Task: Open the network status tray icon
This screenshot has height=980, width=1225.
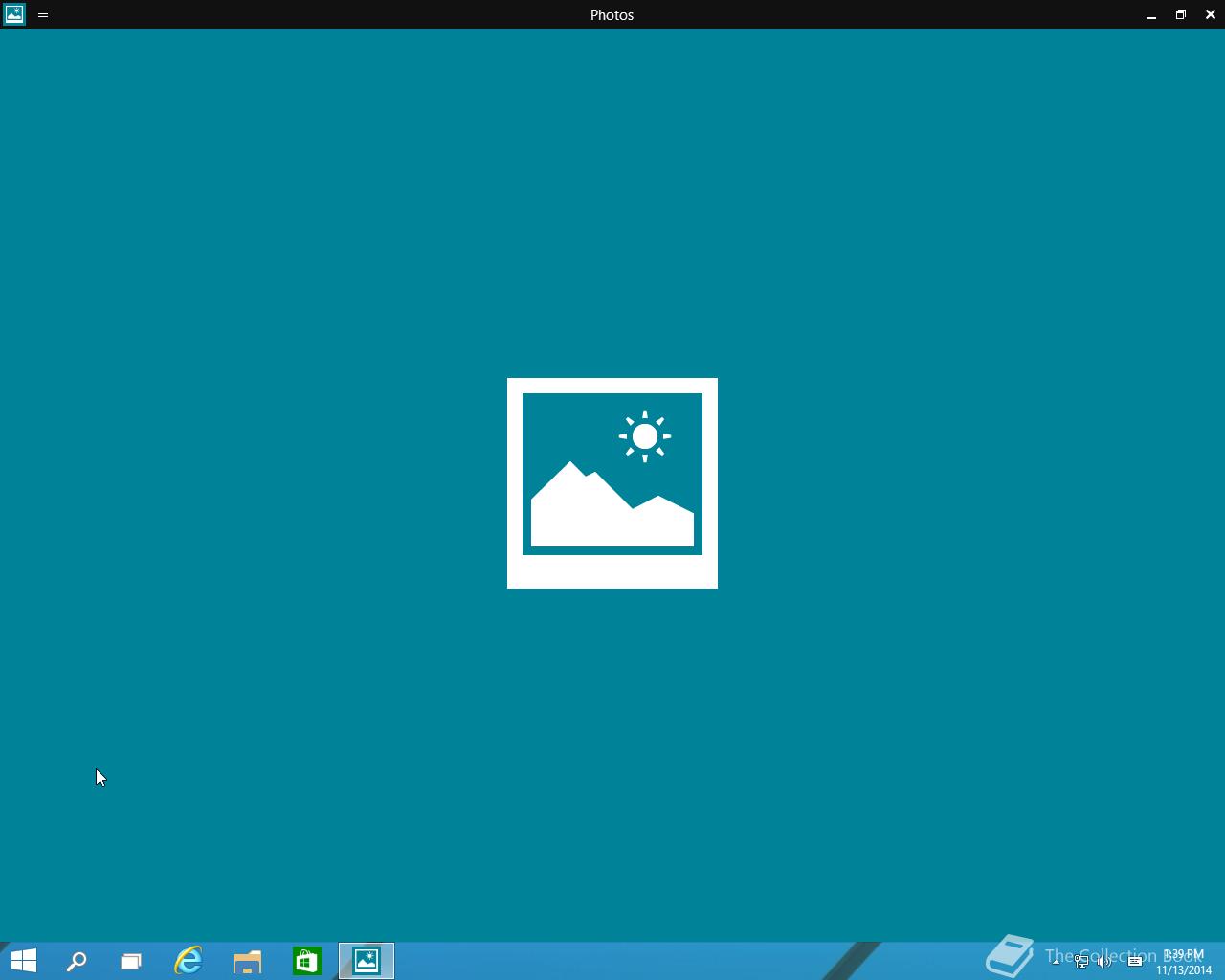Action: 1080,961
